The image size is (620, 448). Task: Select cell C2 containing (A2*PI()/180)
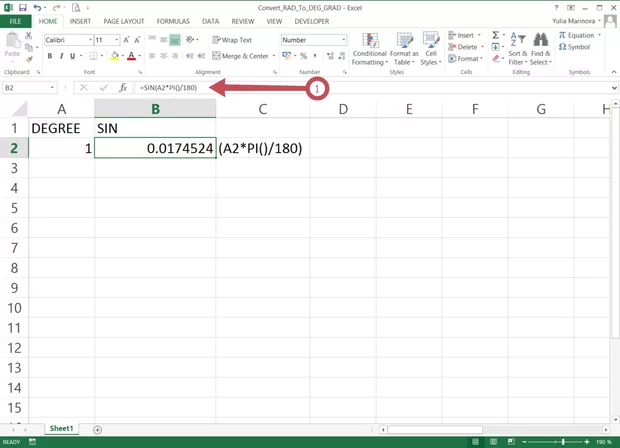[x=262, y=149]
